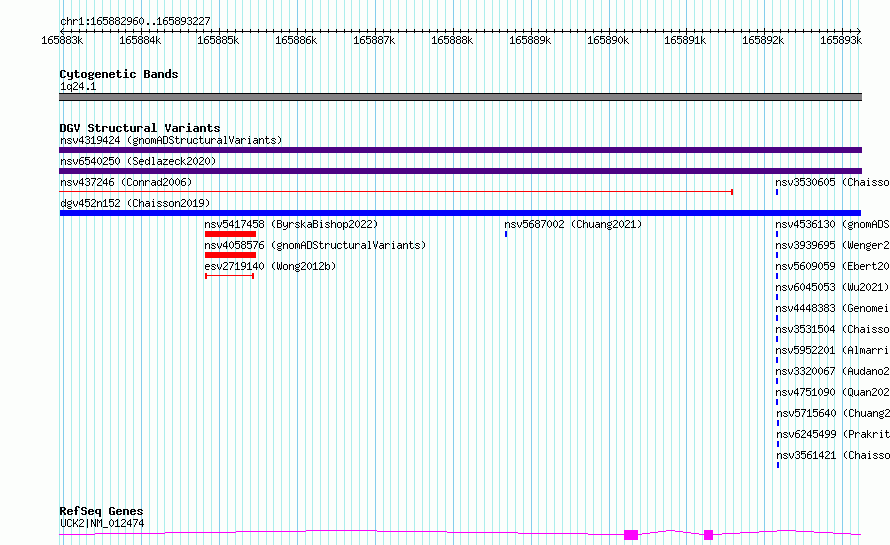Screen dimensions: 890x545
Task: Click the gray 1q24.1 cytogenetic band bar
Action: pyautogui.click(x=460, y=97)
